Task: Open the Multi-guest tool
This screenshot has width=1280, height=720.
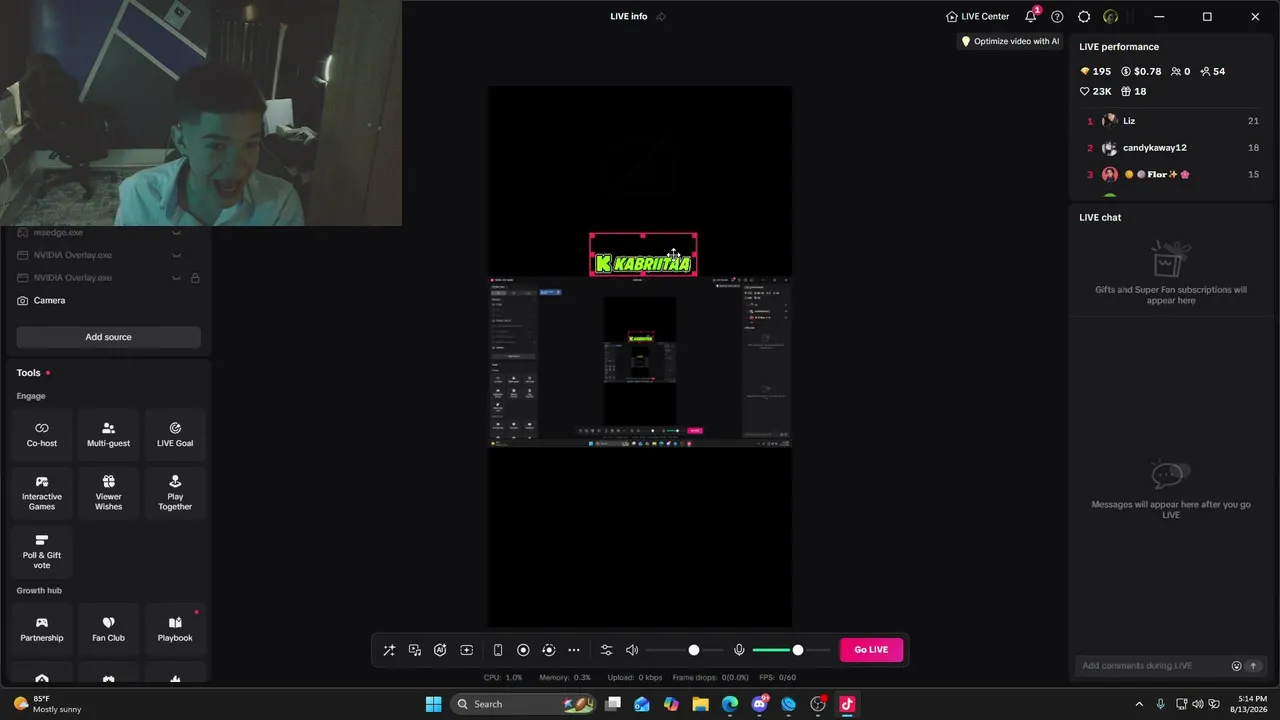Action: (108, 434)
